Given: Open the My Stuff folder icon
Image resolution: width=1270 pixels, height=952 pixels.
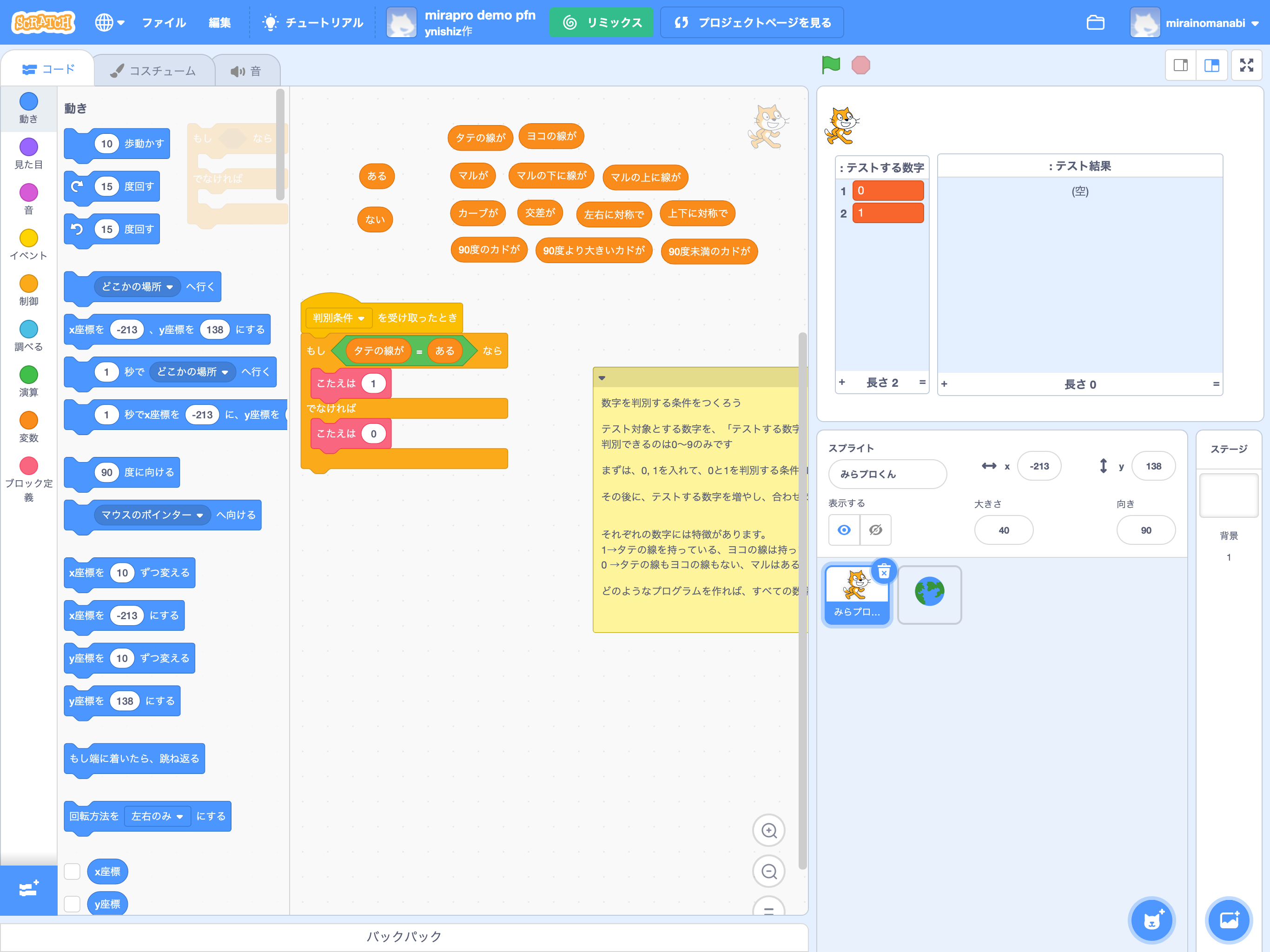Looking at the screenshot, I should point(1095,22).
